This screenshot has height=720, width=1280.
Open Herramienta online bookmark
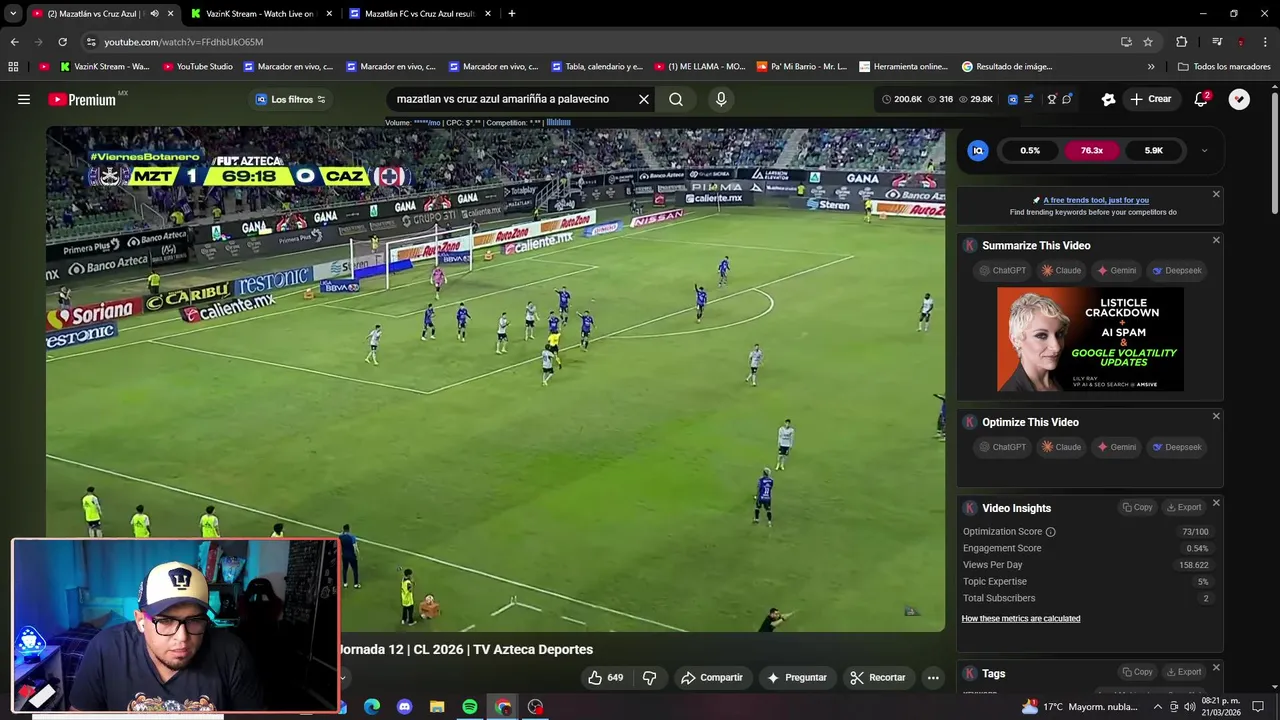tap(902, 67)
